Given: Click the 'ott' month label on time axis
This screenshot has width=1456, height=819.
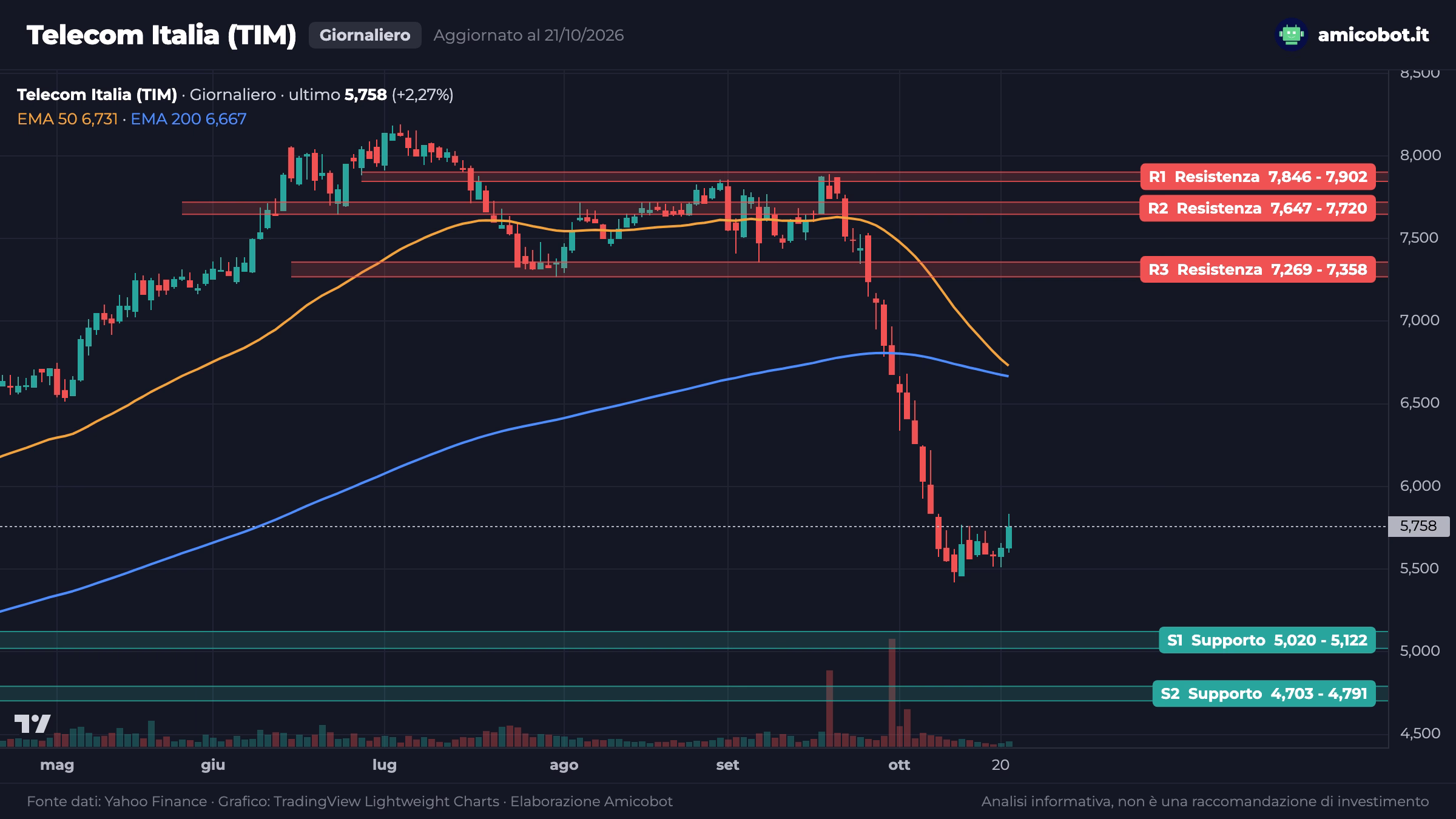Looking at the screenshot, I should coord(899,765).
